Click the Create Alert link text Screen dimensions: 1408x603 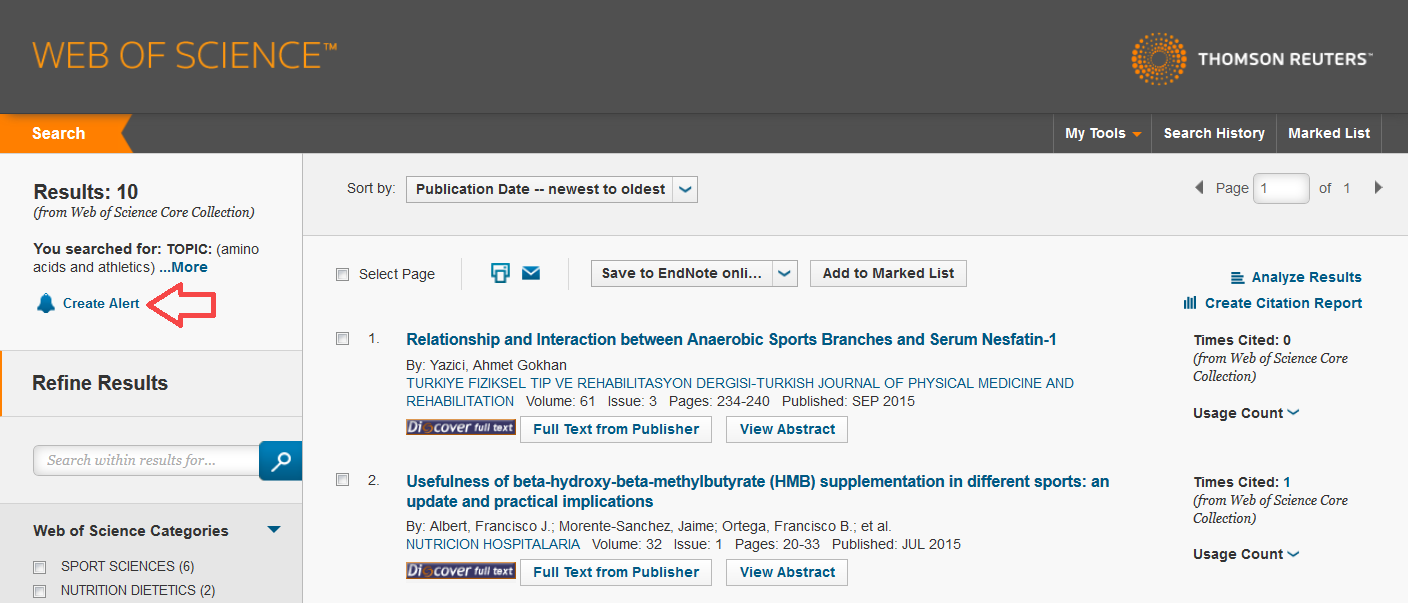click(x=101, y=303)
